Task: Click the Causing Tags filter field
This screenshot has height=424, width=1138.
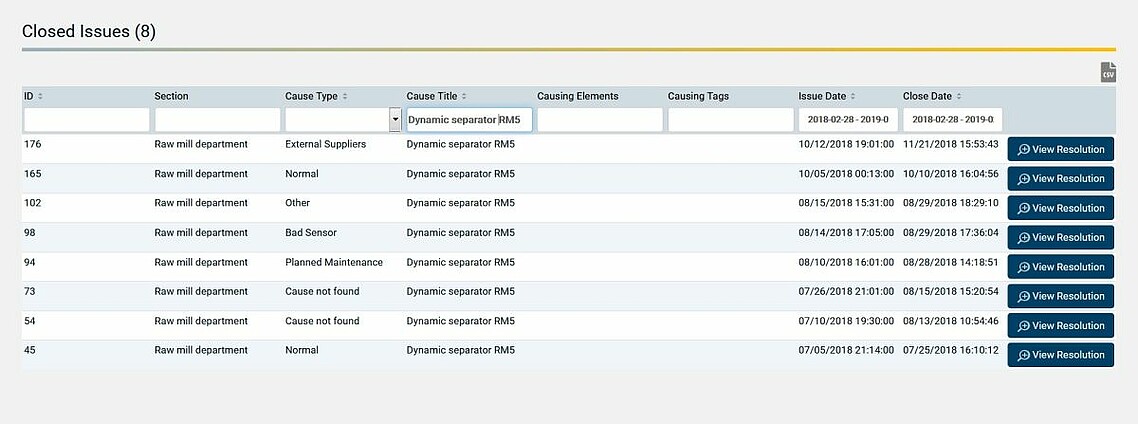Action: click(730, 120)
